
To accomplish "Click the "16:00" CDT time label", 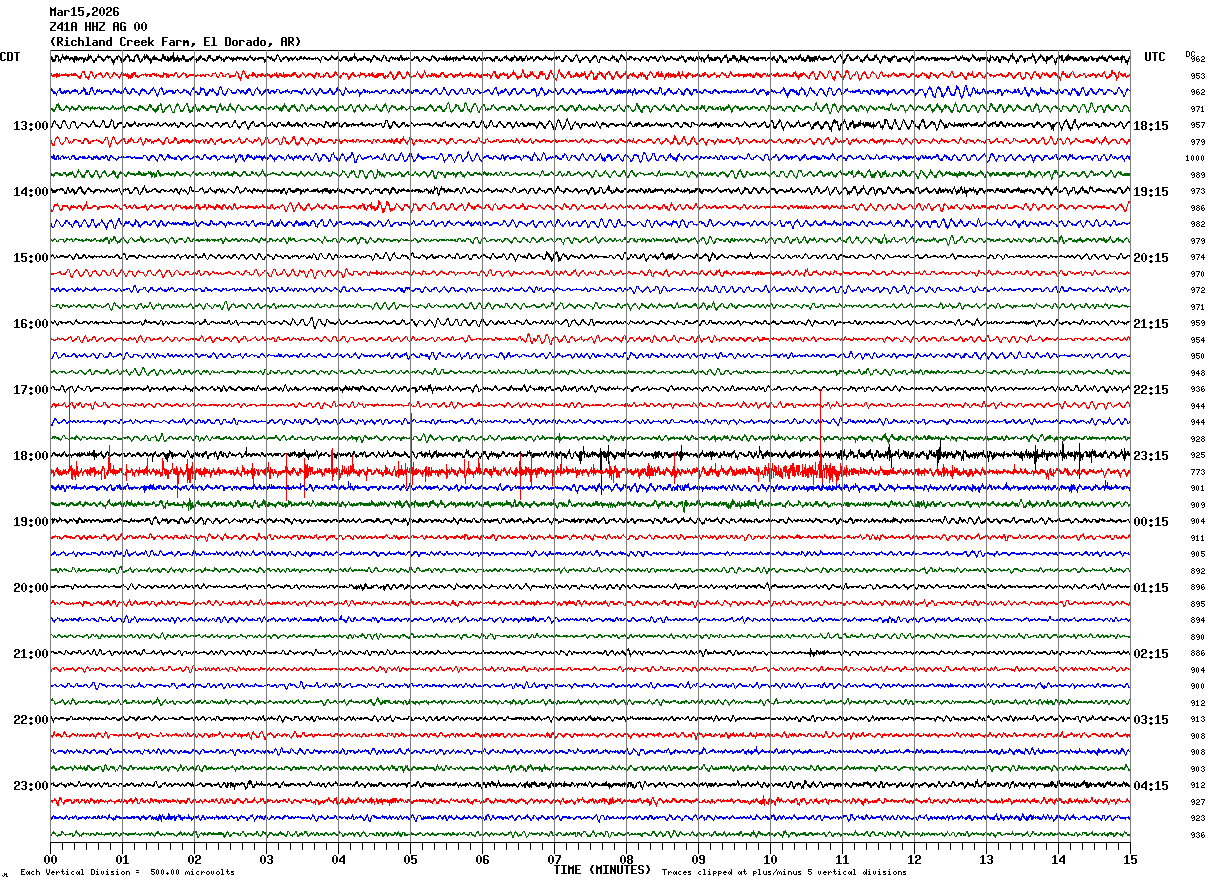I will (x=30, y=324).
